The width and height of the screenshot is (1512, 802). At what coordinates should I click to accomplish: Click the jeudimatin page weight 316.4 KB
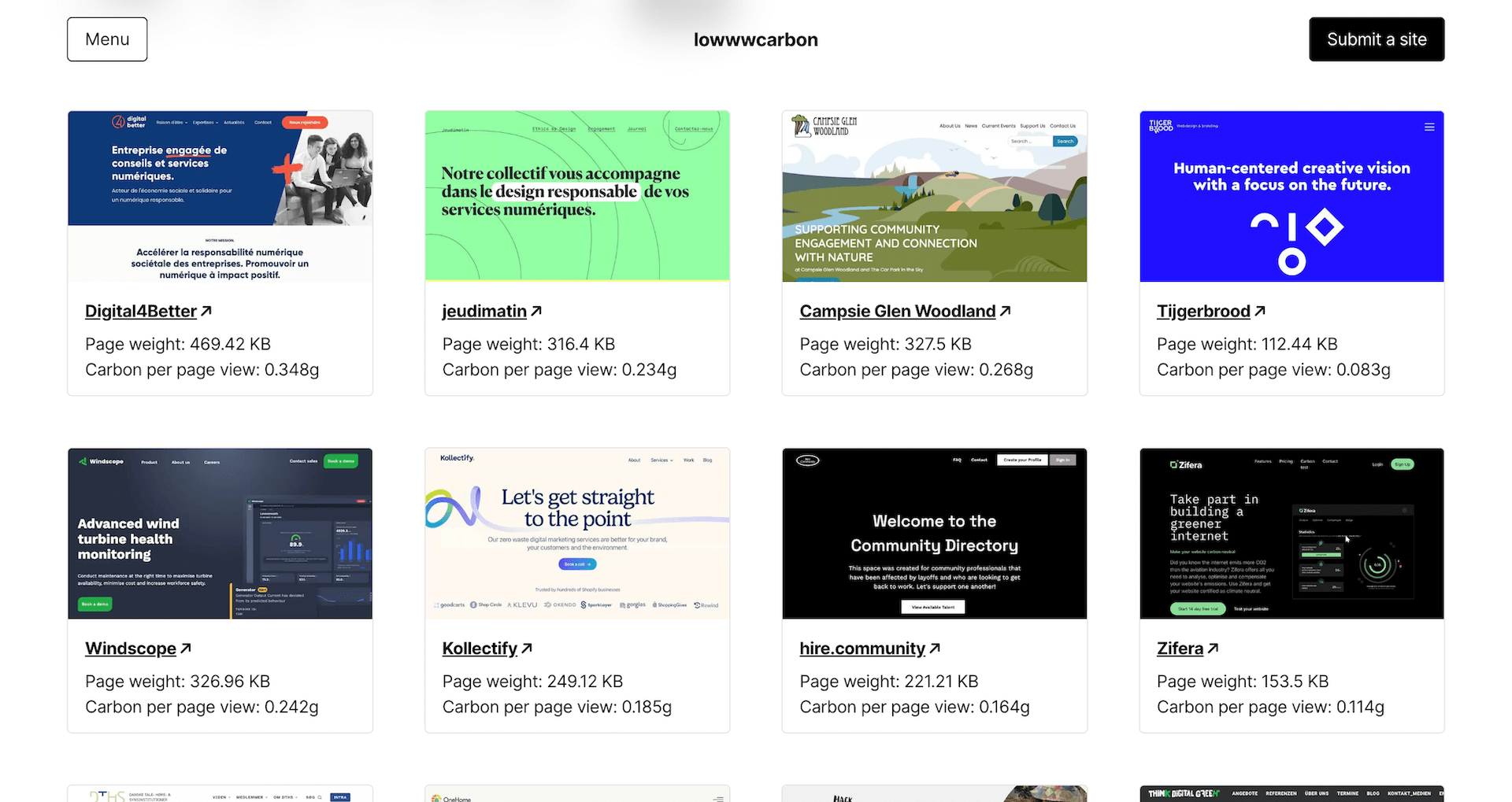click(528, 344)
